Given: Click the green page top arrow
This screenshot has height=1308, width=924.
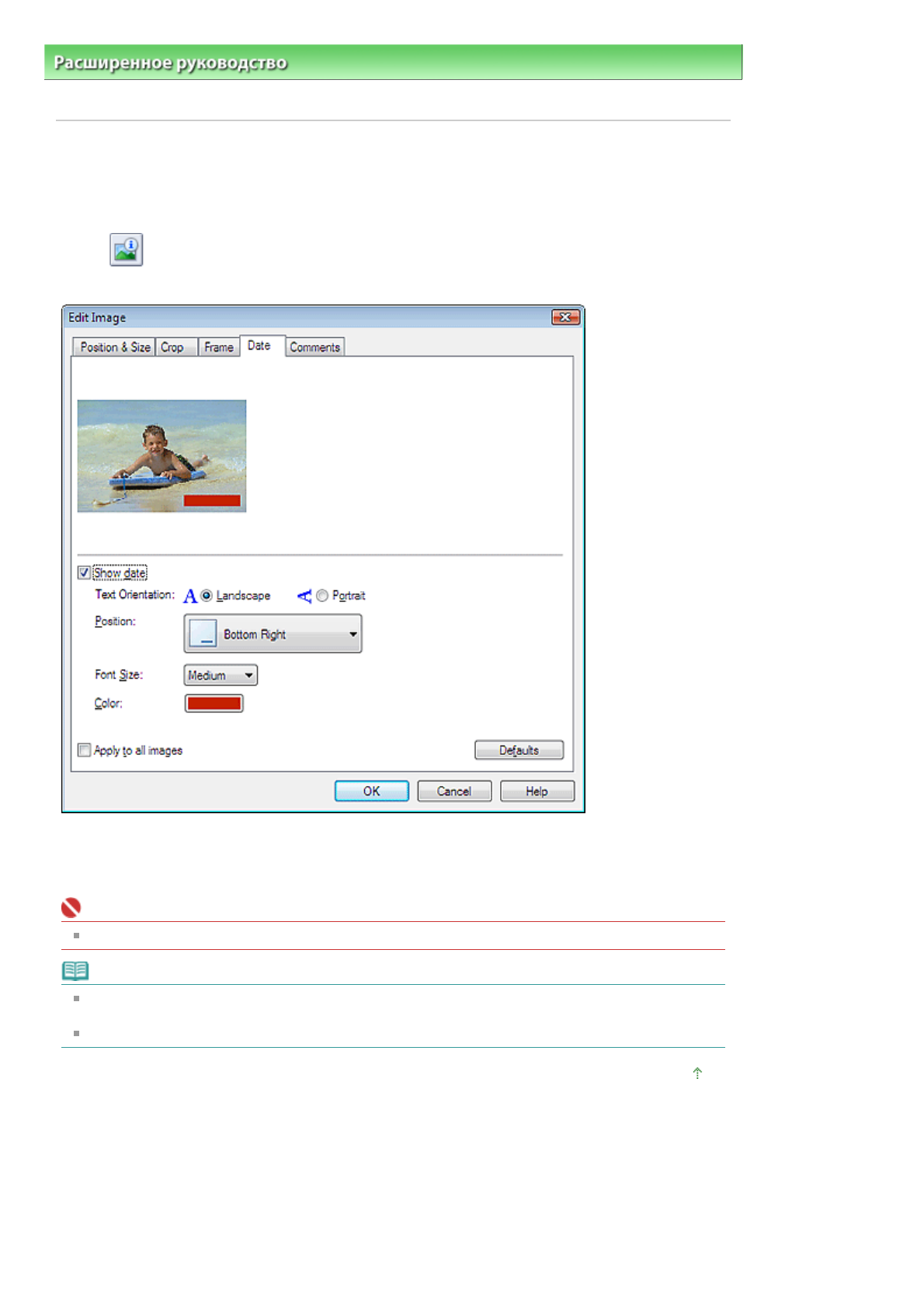Looking at the screenshot, I should [x=697, y=1073].
